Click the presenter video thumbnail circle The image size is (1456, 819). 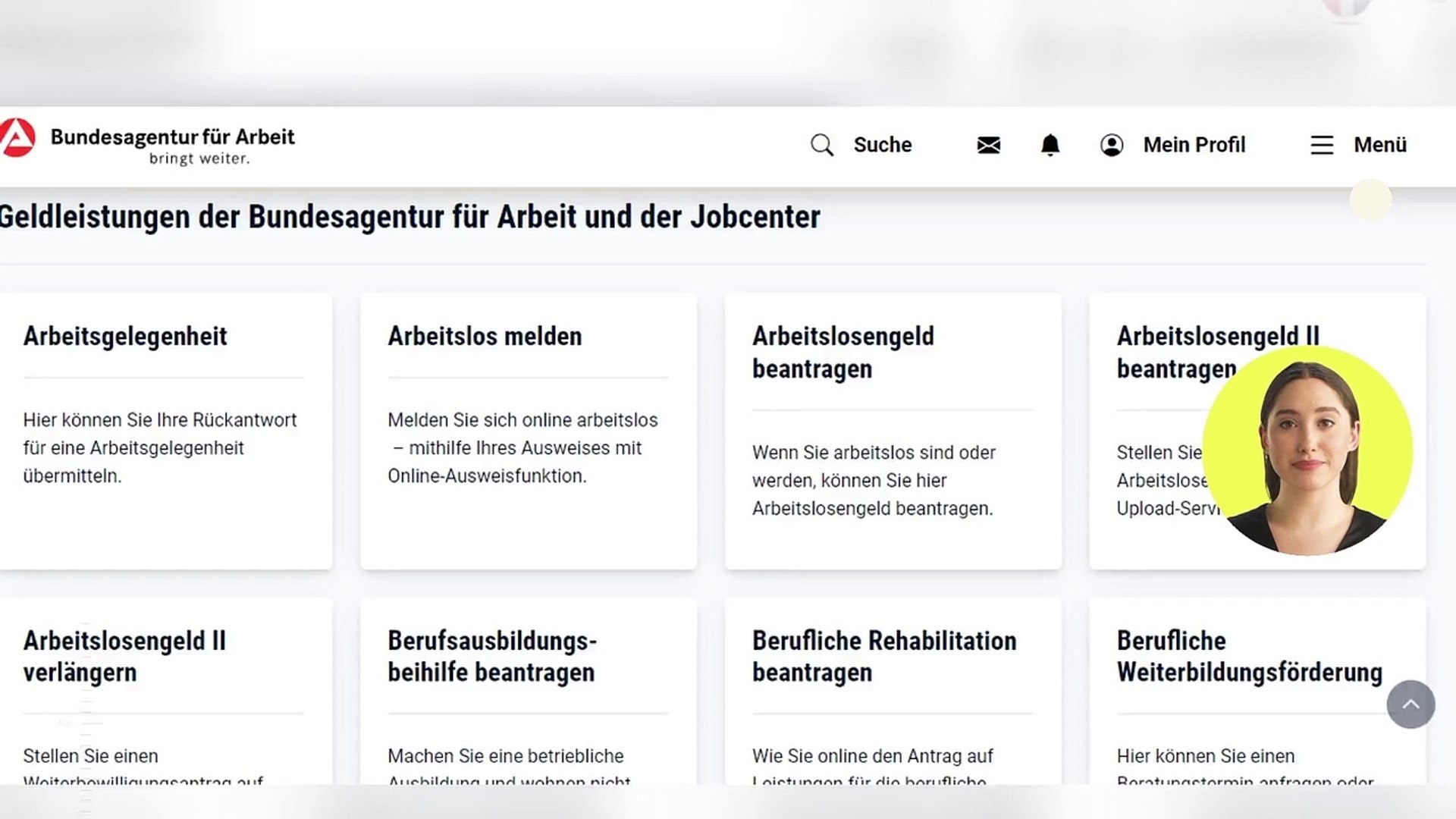pos(1307,450)
